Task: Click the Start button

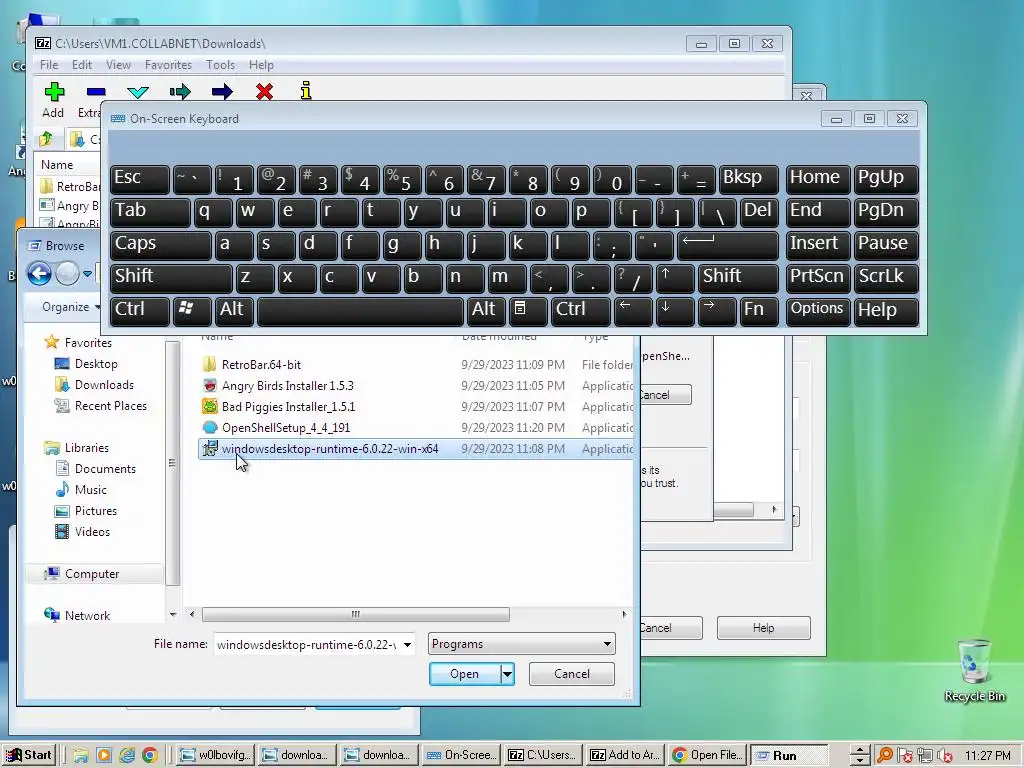Action: click(x=29, y=755)
